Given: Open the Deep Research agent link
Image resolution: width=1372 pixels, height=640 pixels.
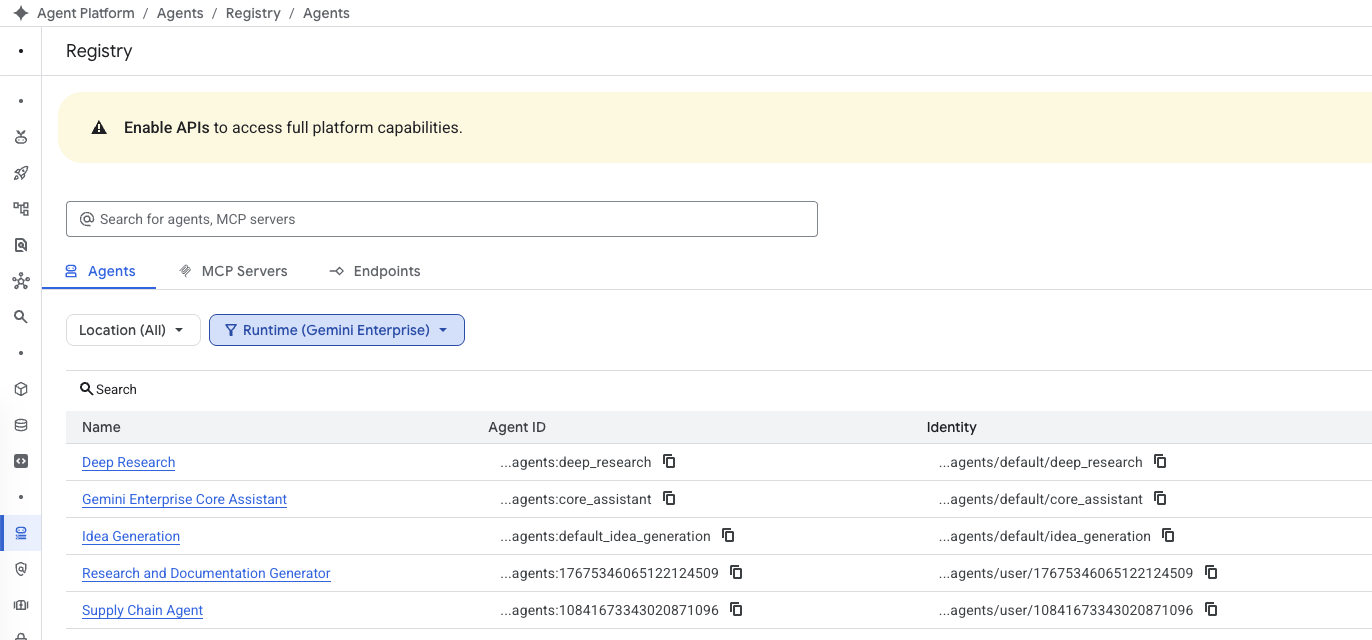Looking at the screenshot, I should pyautogui.click(x=128, y=462).
